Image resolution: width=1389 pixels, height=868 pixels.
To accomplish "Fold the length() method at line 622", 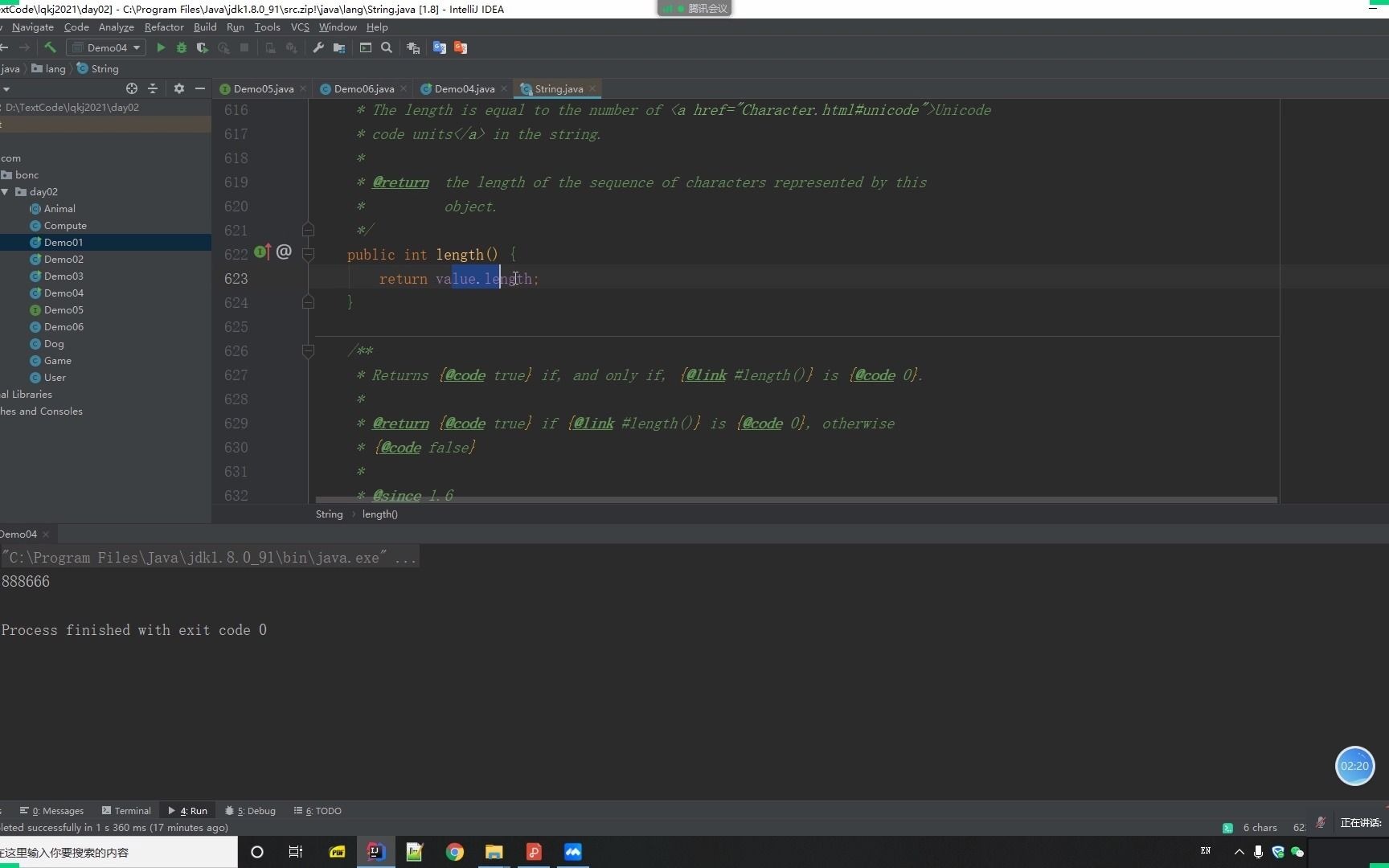I will tap(308, 254).
